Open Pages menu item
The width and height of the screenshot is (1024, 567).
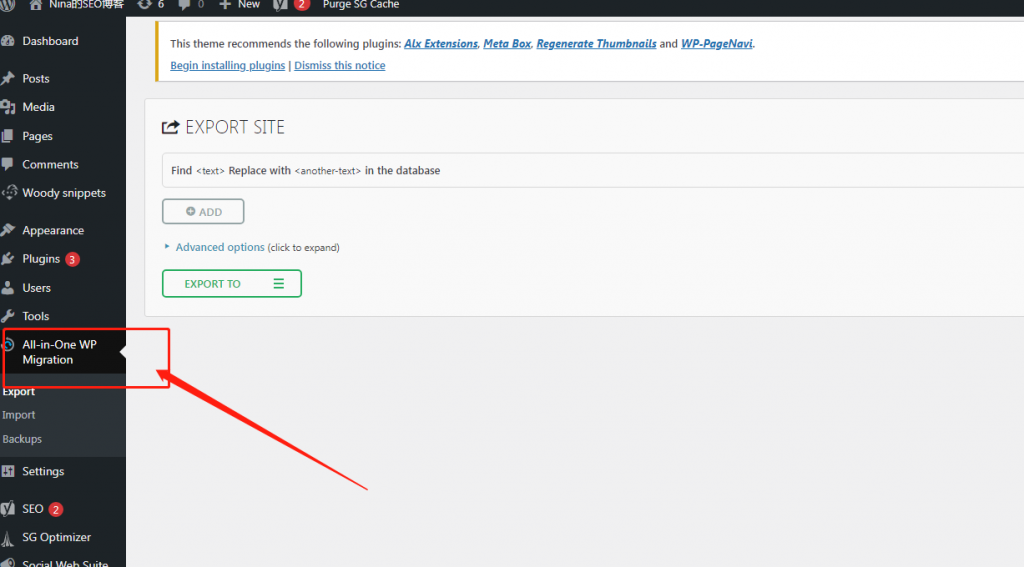click(37, 136)
